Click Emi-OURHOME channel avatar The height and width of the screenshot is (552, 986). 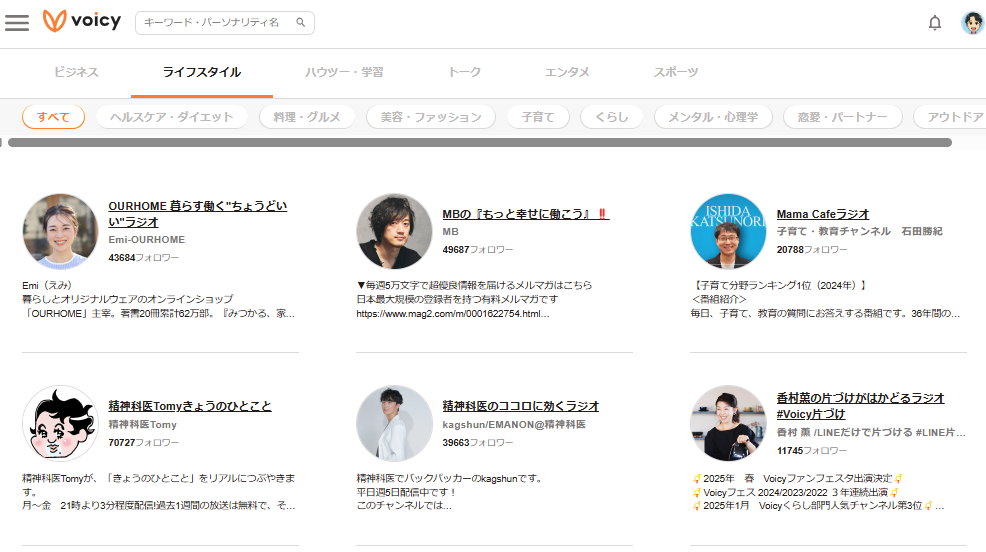[60, 231]
